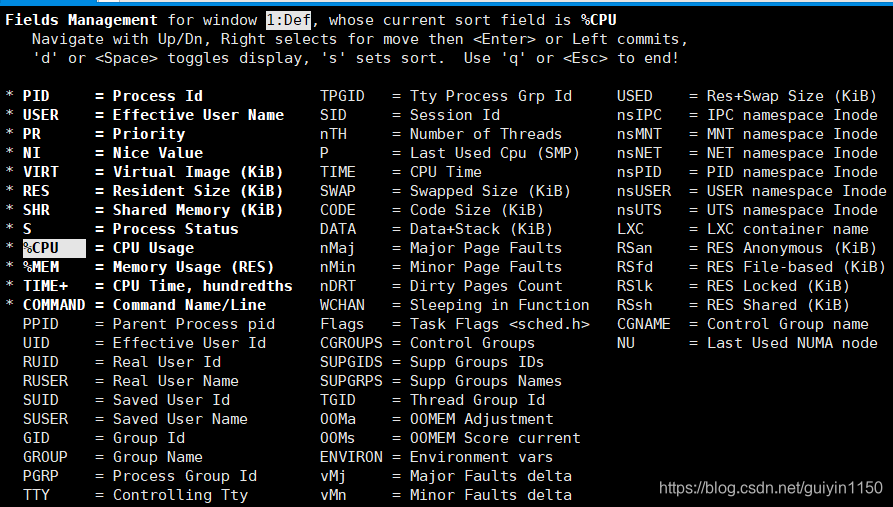
Task: Select the RSan field entry
Action: coord(635,248)
